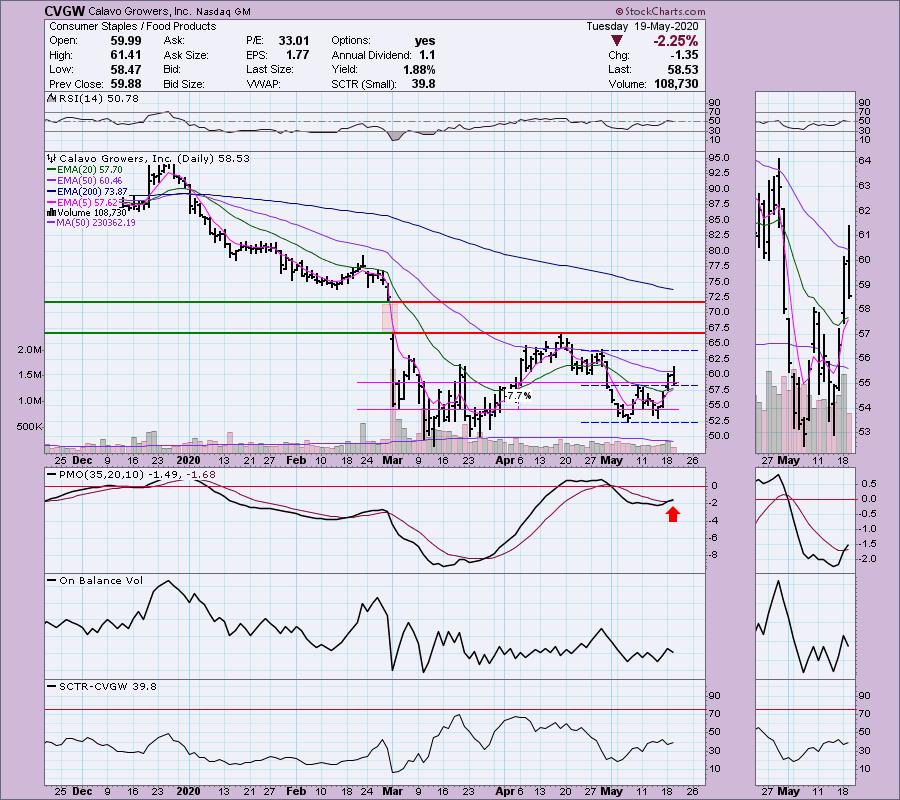Click the CVGW ticker symbol
The image size is (900, 800).
pos(65,11)
